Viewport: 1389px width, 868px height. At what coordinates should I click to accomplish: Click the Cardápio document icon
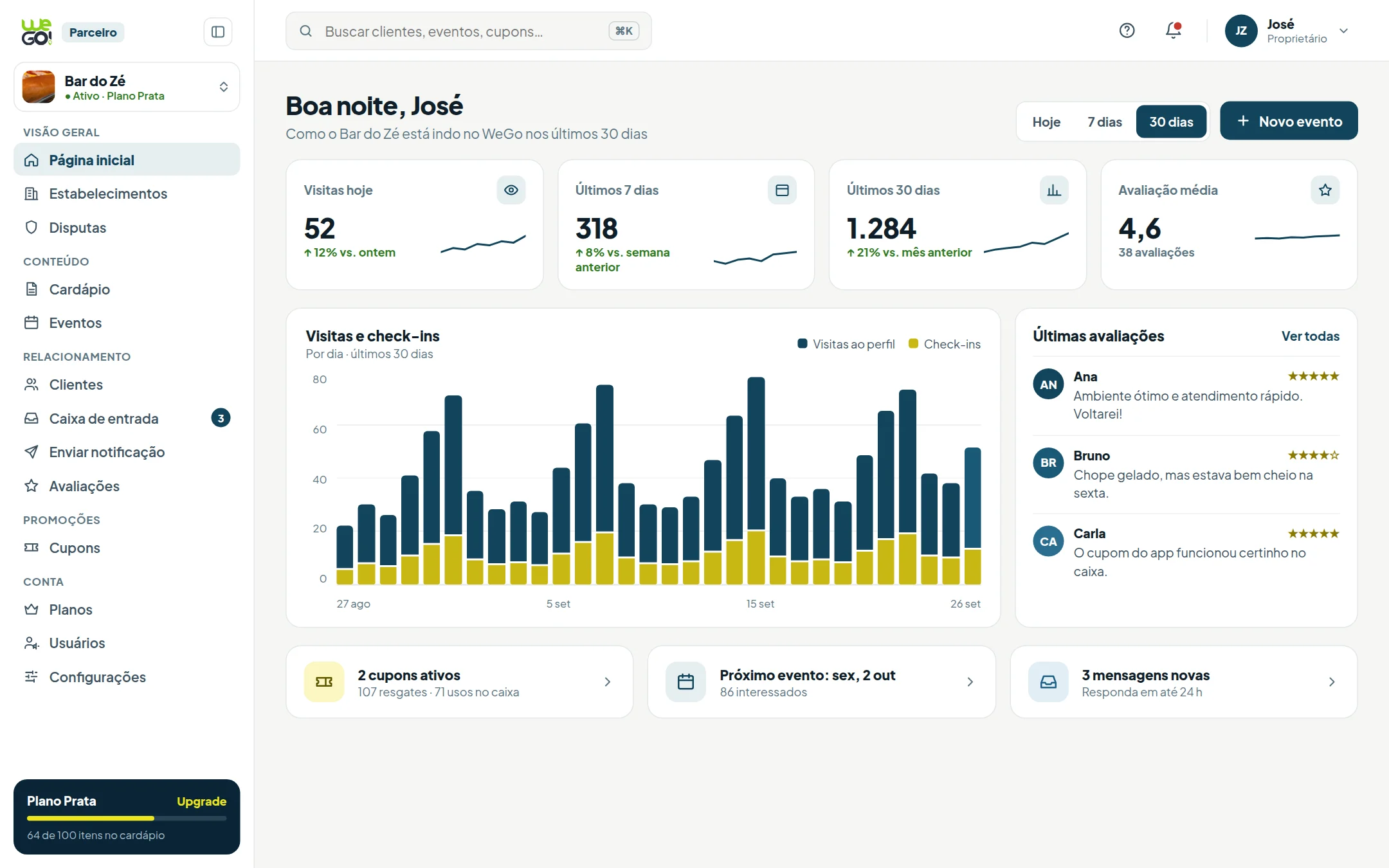point(32,289)
